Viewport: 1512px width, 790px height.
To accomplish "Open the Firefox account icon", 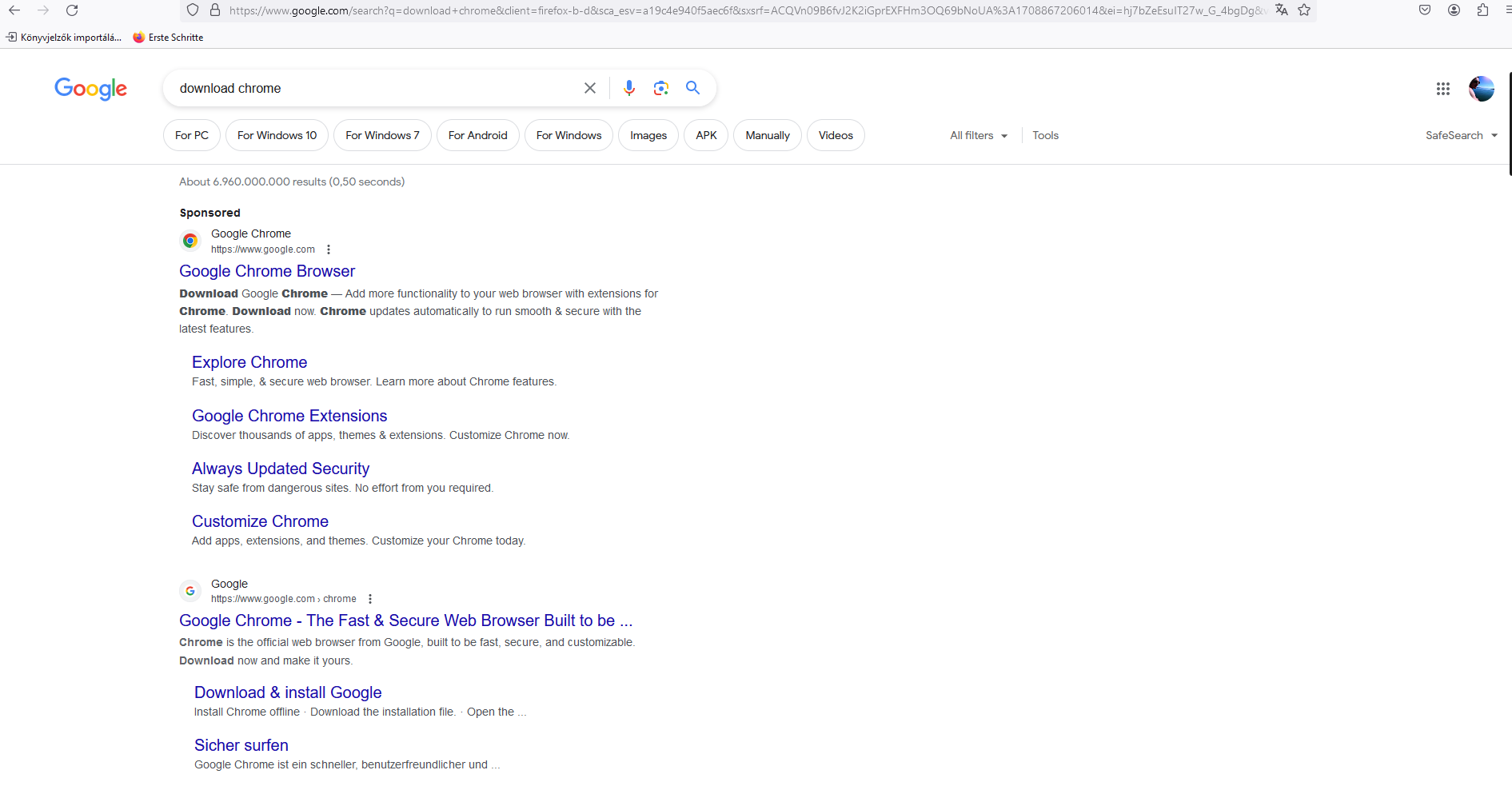I will click(1454, 10).
